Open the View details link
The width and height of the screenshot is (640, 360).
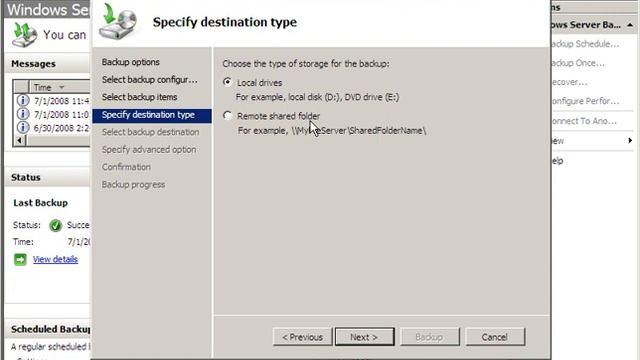55,259
